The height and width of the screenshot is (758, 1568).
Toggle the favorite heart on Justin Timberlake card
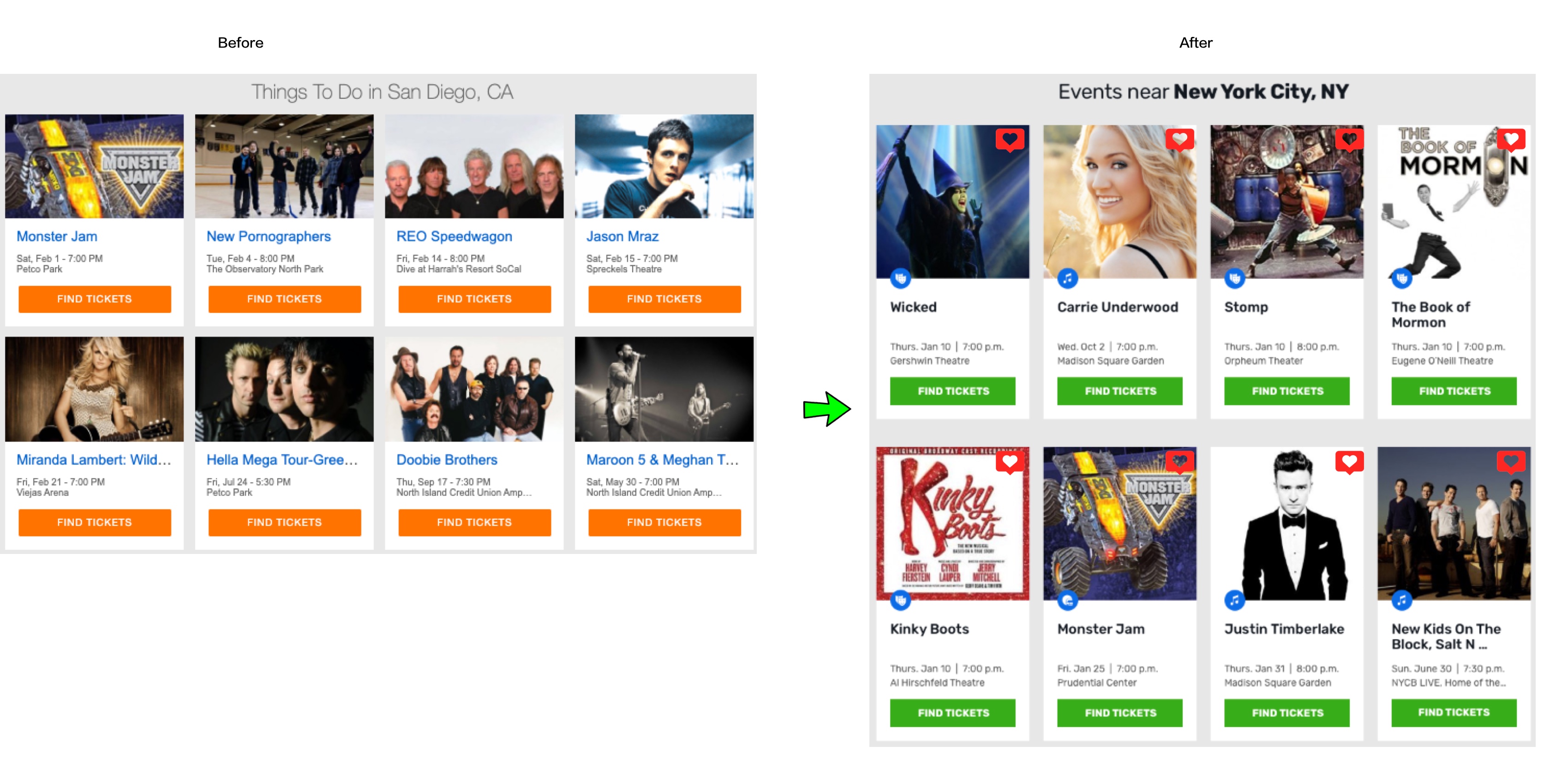(1349, 462)
